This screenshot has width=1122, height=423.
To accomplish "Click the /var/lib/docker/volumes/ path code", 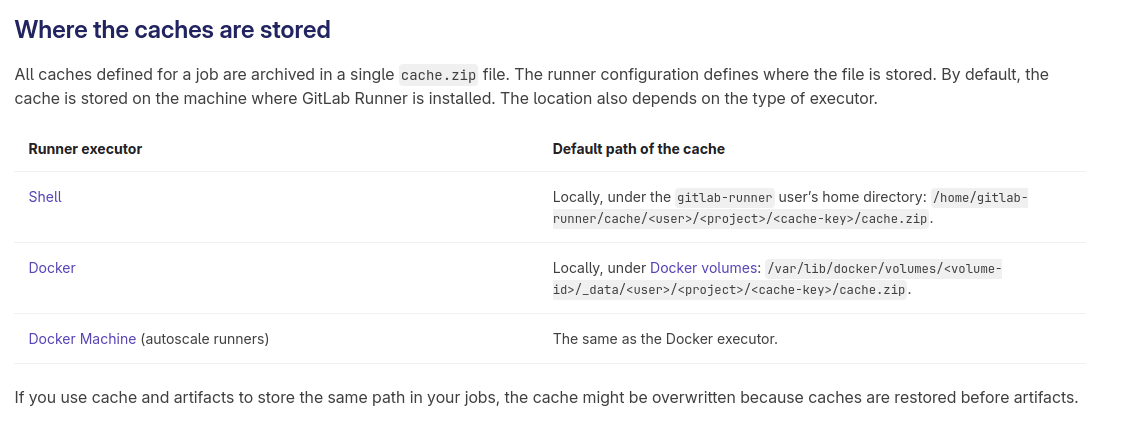I will [x=883, y=268].
